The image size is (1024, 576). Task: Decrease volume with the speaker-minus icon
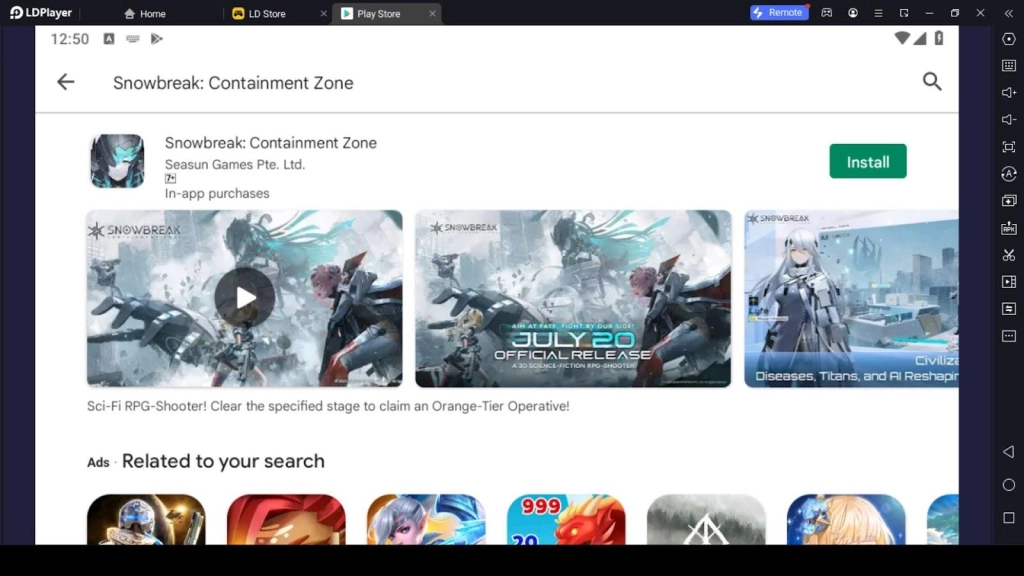pyautogui.click(x=1008, y=120)
